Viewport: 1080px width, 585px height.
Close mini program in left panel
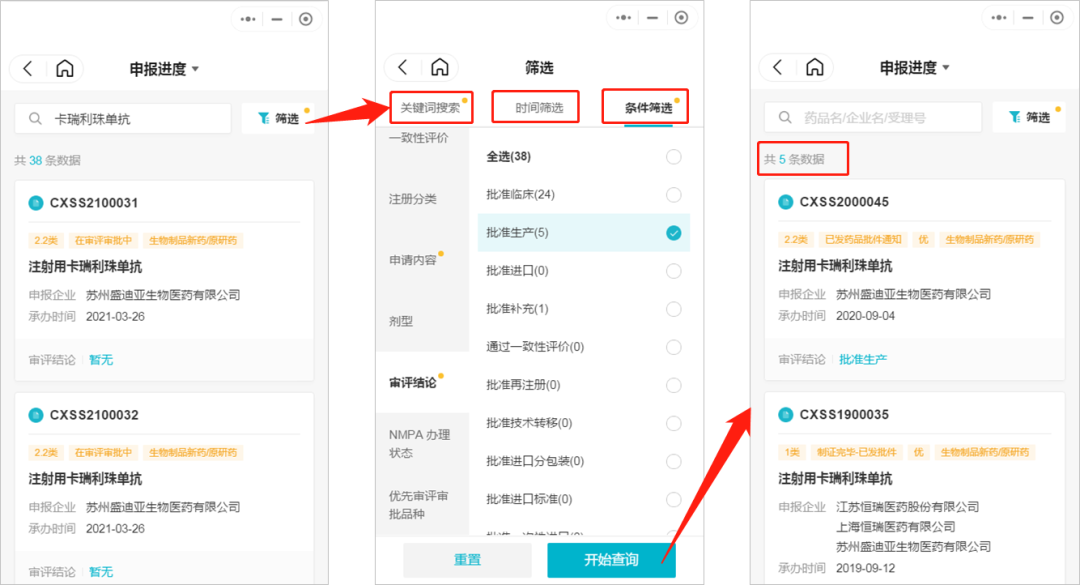[x=306, y=19]
